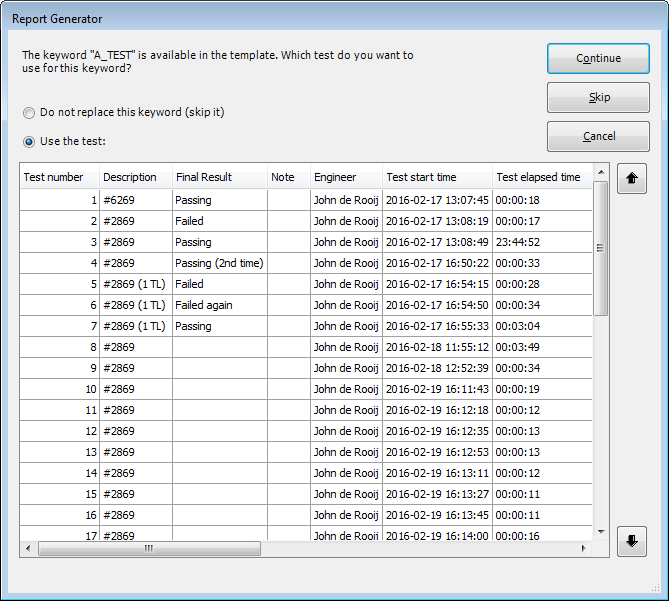Click the Report Generator title bar

coord(334,19)
